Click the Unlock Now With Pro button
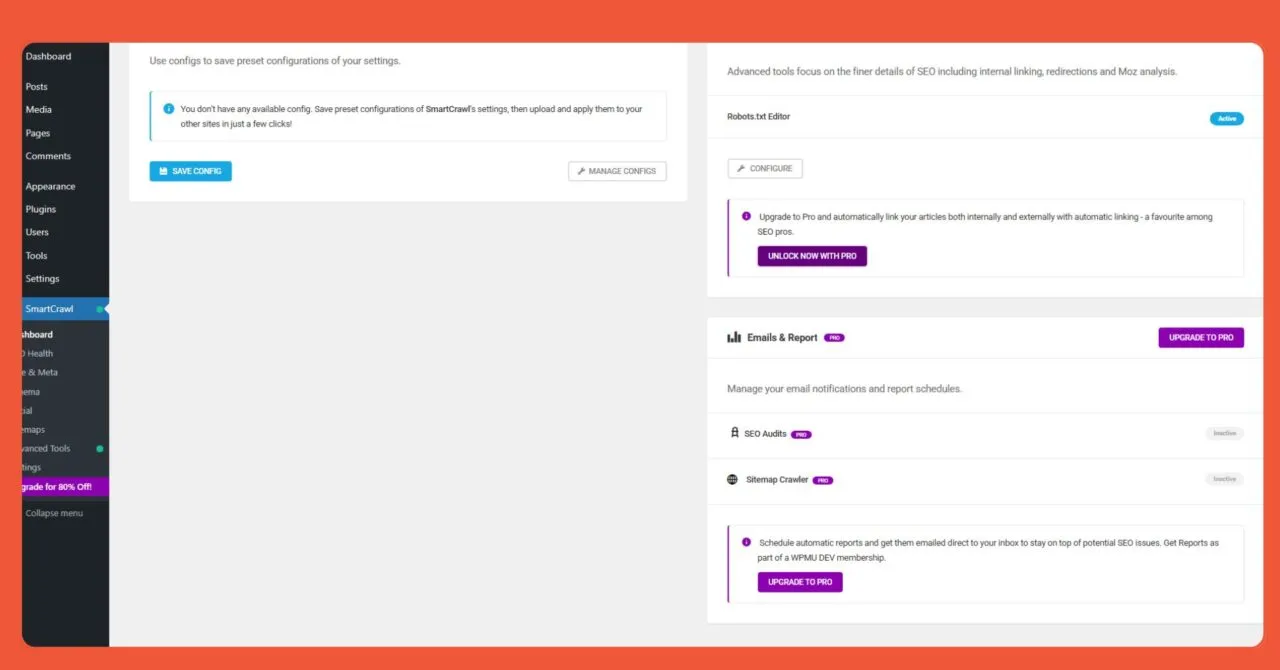This screenshot has width=1280, height=670. pyautogui.click(x=812, y=255)
